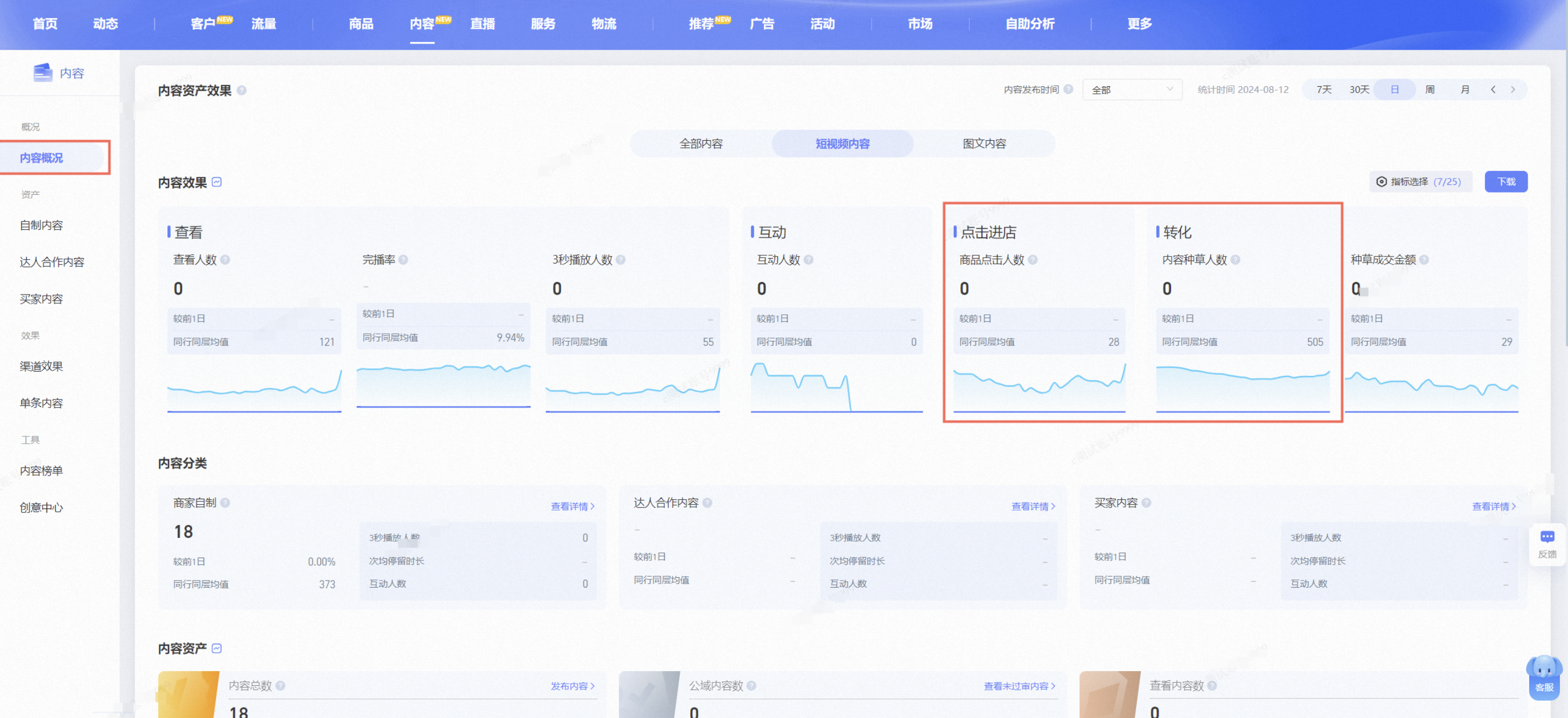
Task: Click the help icon next to 种草成交金额
Action: (1424, 260)
